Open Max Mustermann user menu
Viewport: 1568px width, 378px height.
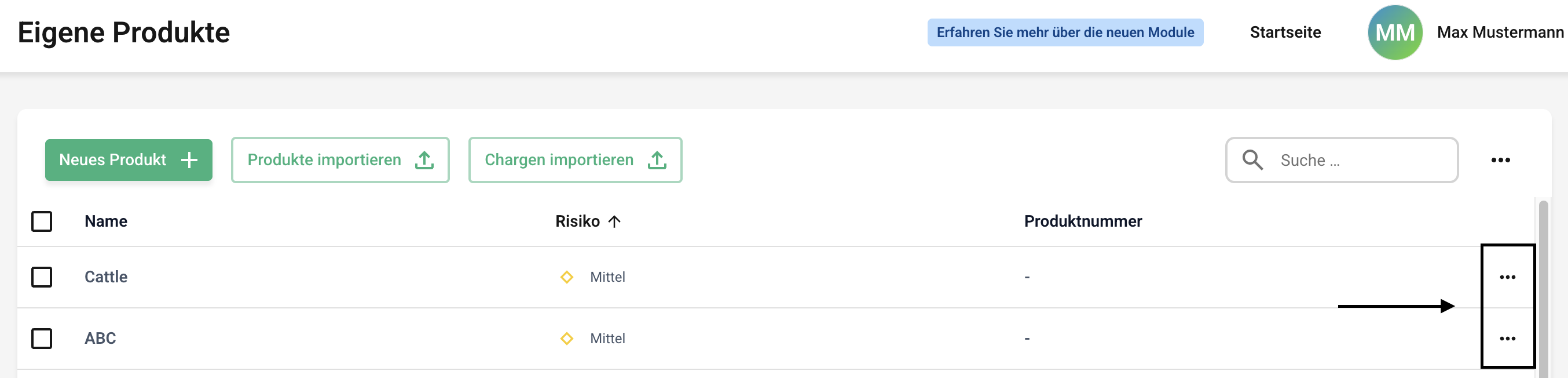pos(1500,32)
